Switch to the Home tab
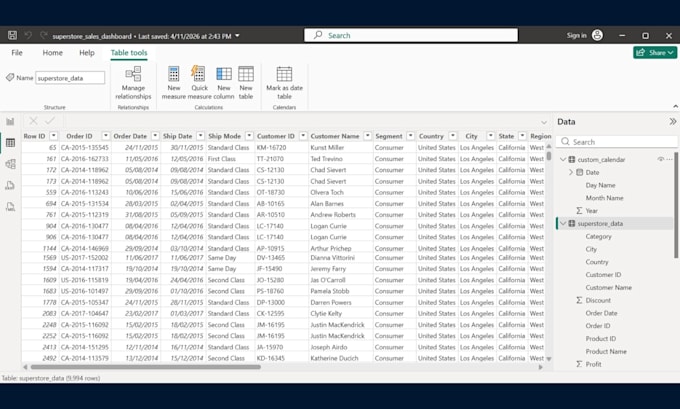 [52, 52]
